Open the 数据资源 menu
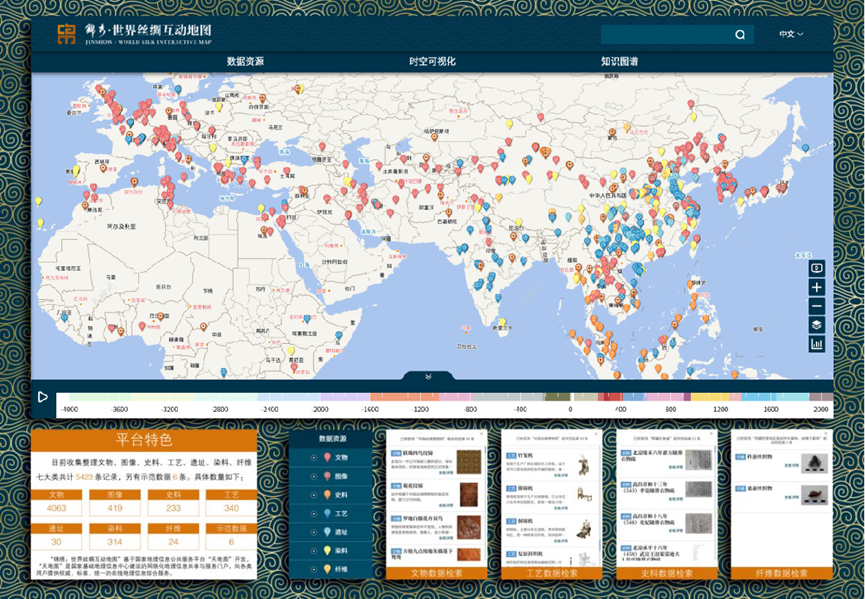Screen dimensions: 865x599 (x=245, y=62)
